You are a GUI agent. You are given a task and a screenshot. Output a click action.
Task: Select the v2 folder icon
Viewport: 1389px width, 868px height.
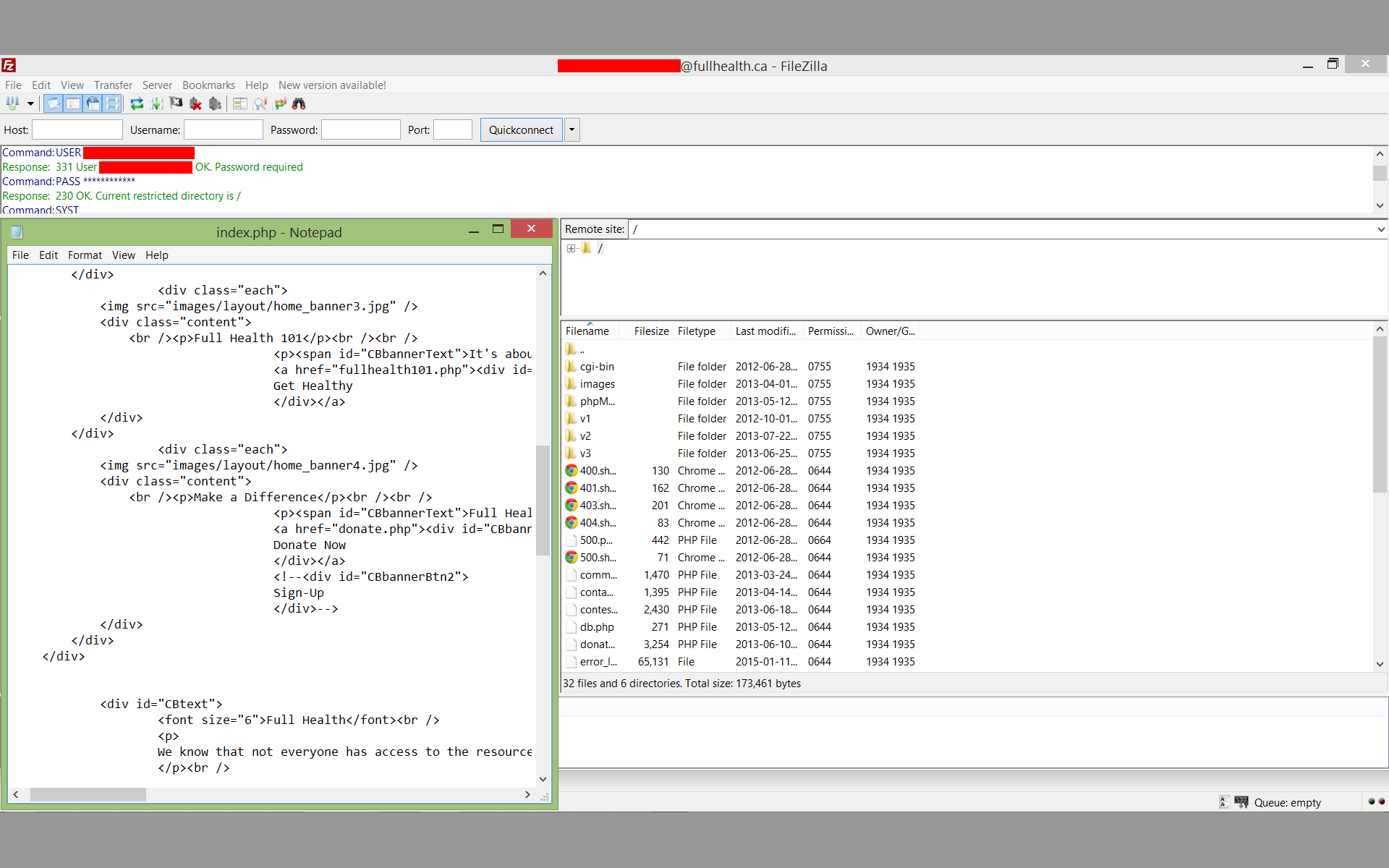(571, 435)
